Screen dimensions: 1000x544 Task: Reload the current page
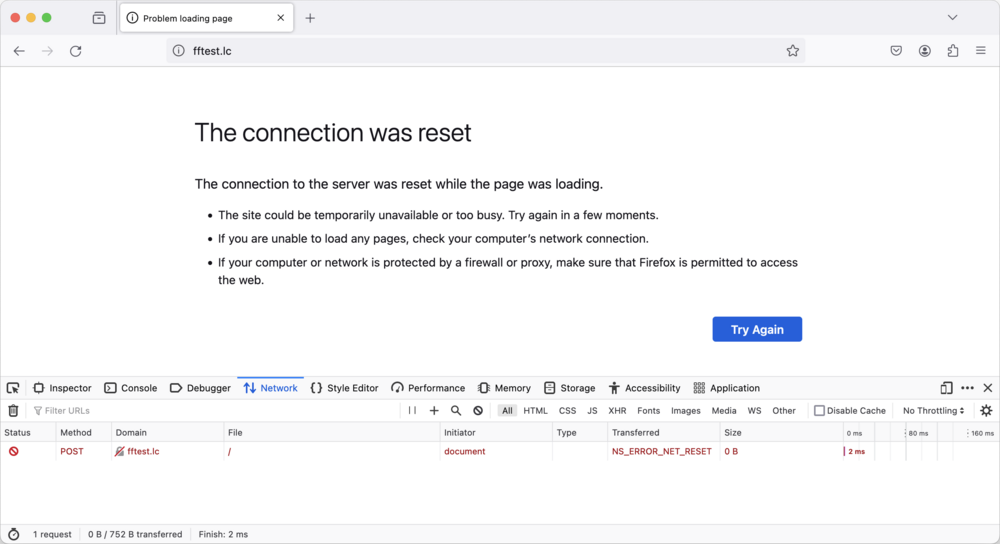[x=75, y=51]
